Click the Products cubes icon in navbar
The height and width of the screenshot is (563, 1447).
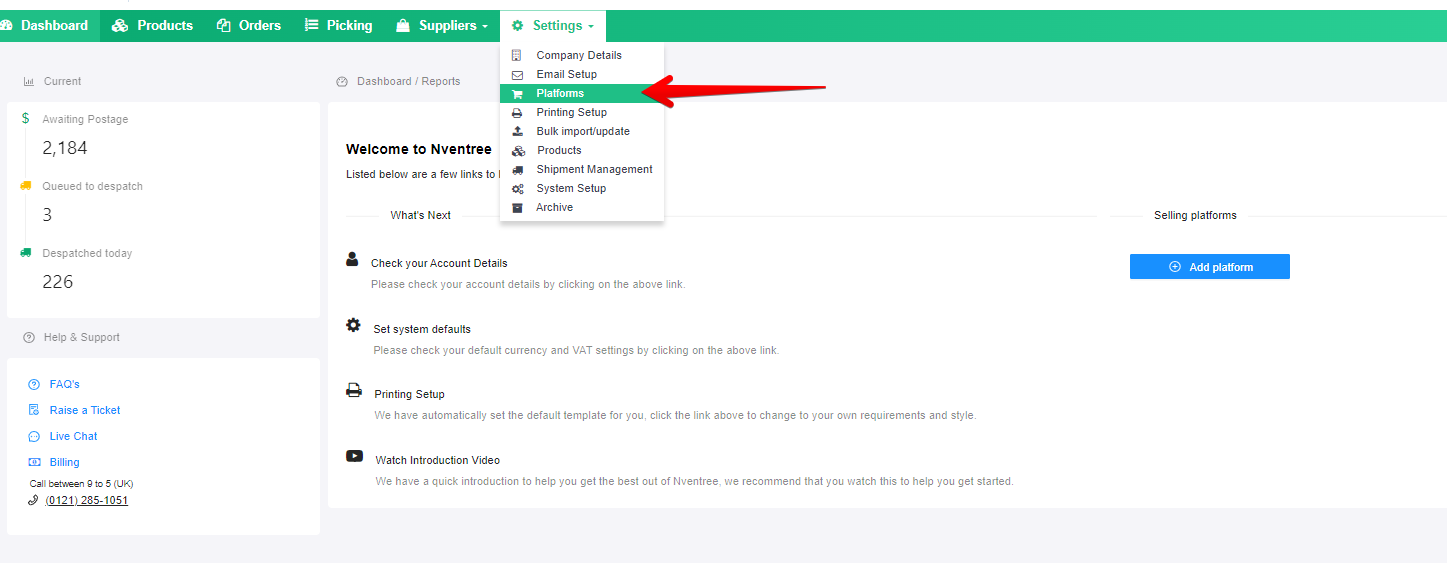pyautogui.click(x=120, y=26)
